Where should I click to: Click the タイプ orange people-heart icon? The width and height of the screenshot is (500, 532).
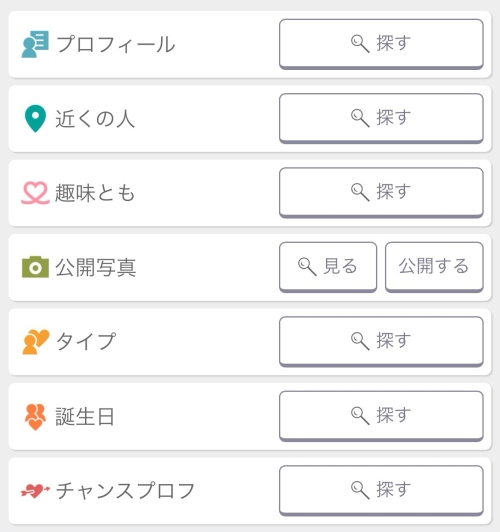[x=36, y=342]
